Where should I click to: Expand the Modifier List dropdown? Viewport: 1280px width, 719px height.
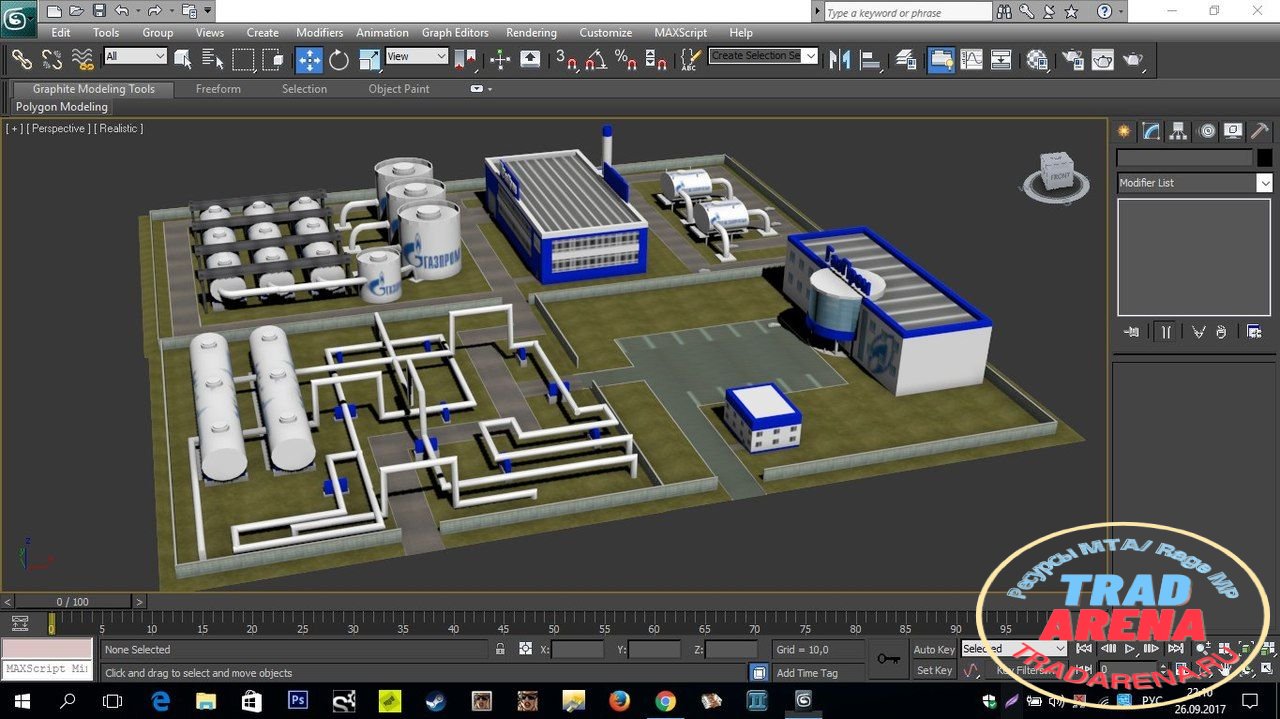coord(1195,183)
